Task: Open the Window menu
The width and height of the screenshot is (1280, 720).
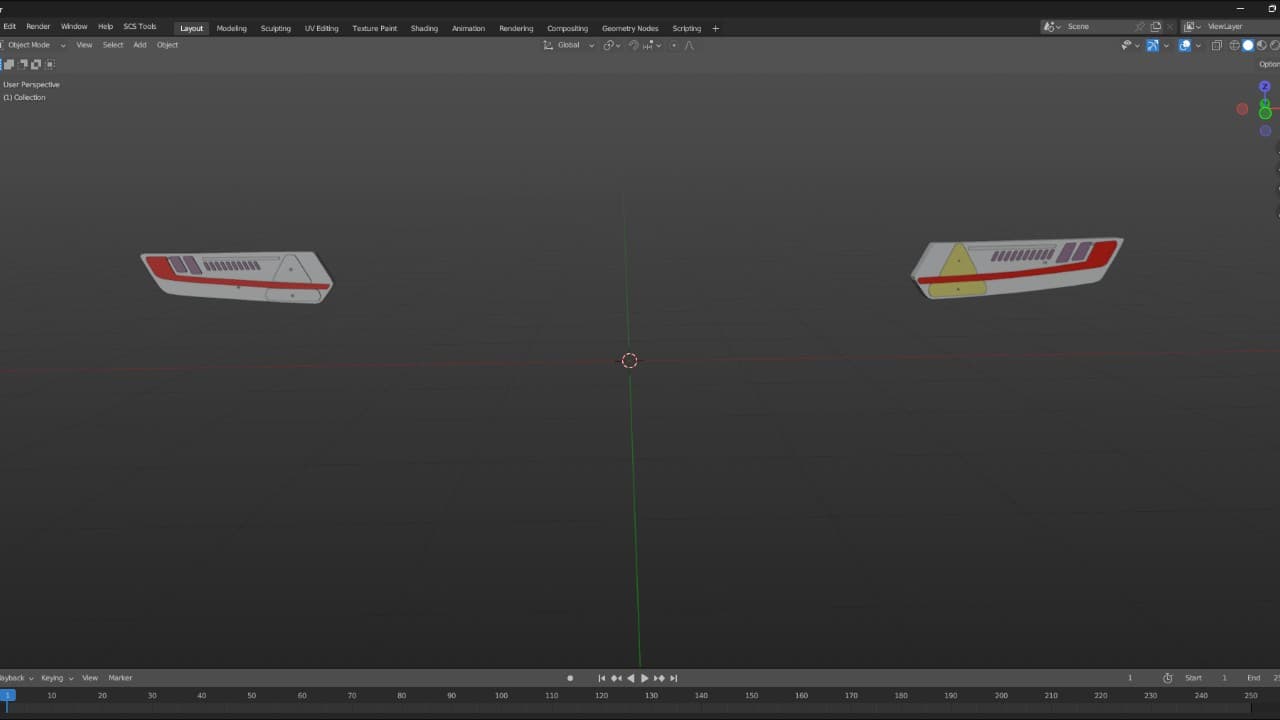Action: click(74, 27)
